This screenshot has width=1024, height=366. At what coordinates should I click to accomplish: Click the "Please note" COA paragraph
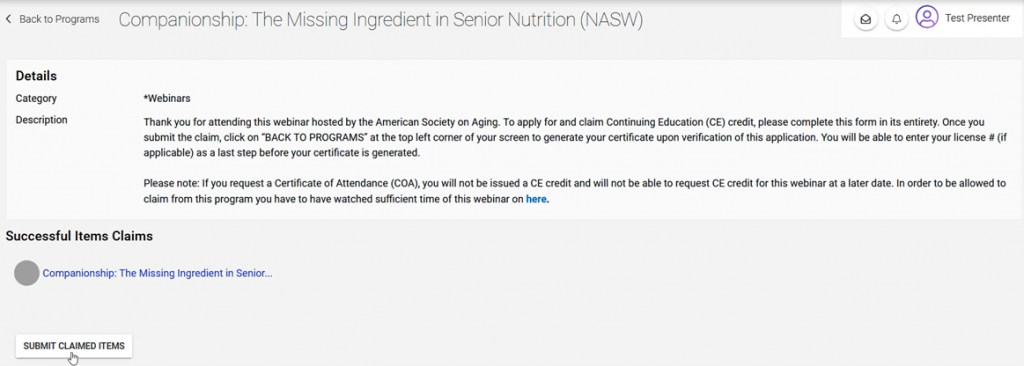click(575, 191)
